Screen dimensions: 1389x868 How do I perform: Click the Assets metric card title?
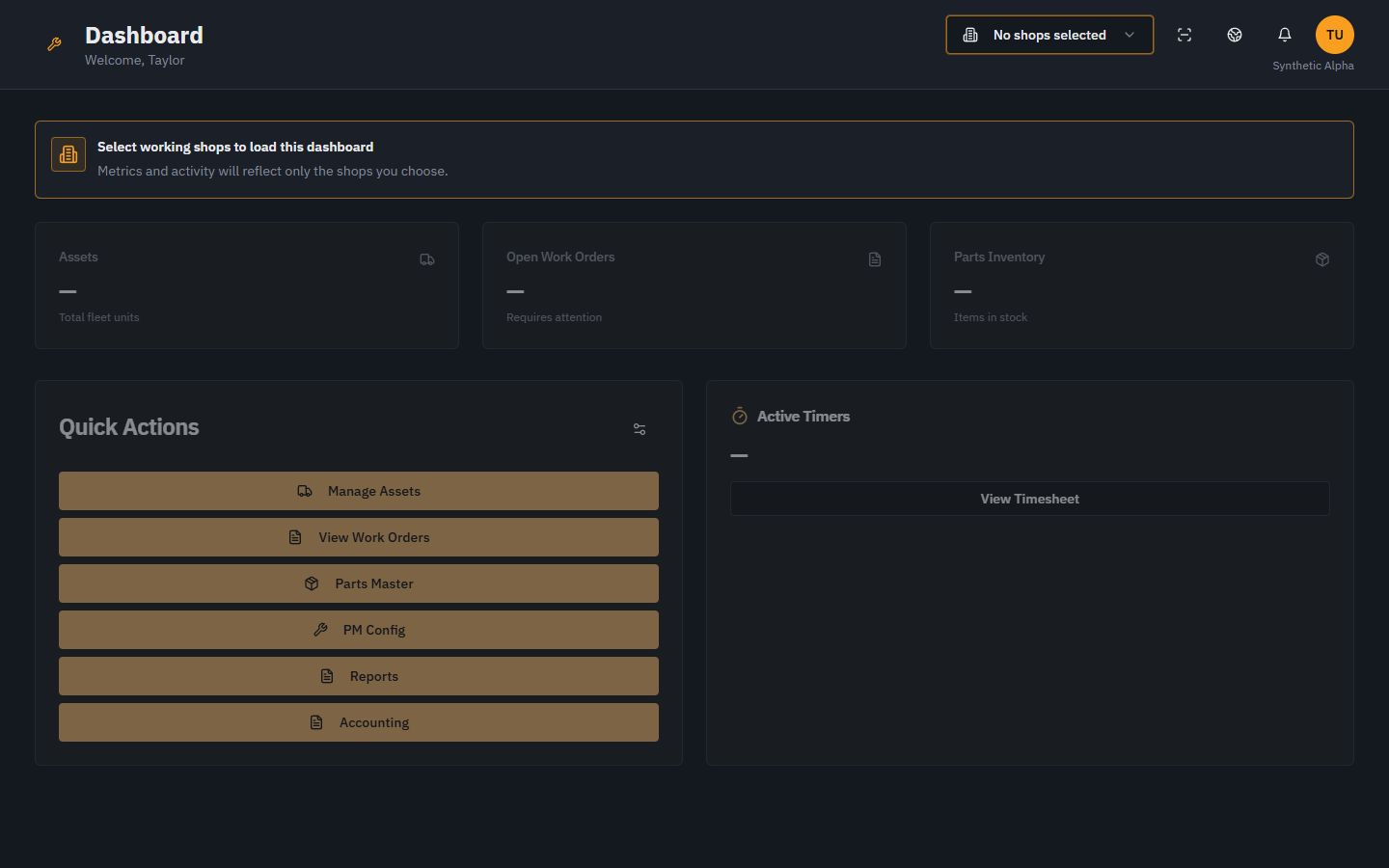click(x=78, y=257)
